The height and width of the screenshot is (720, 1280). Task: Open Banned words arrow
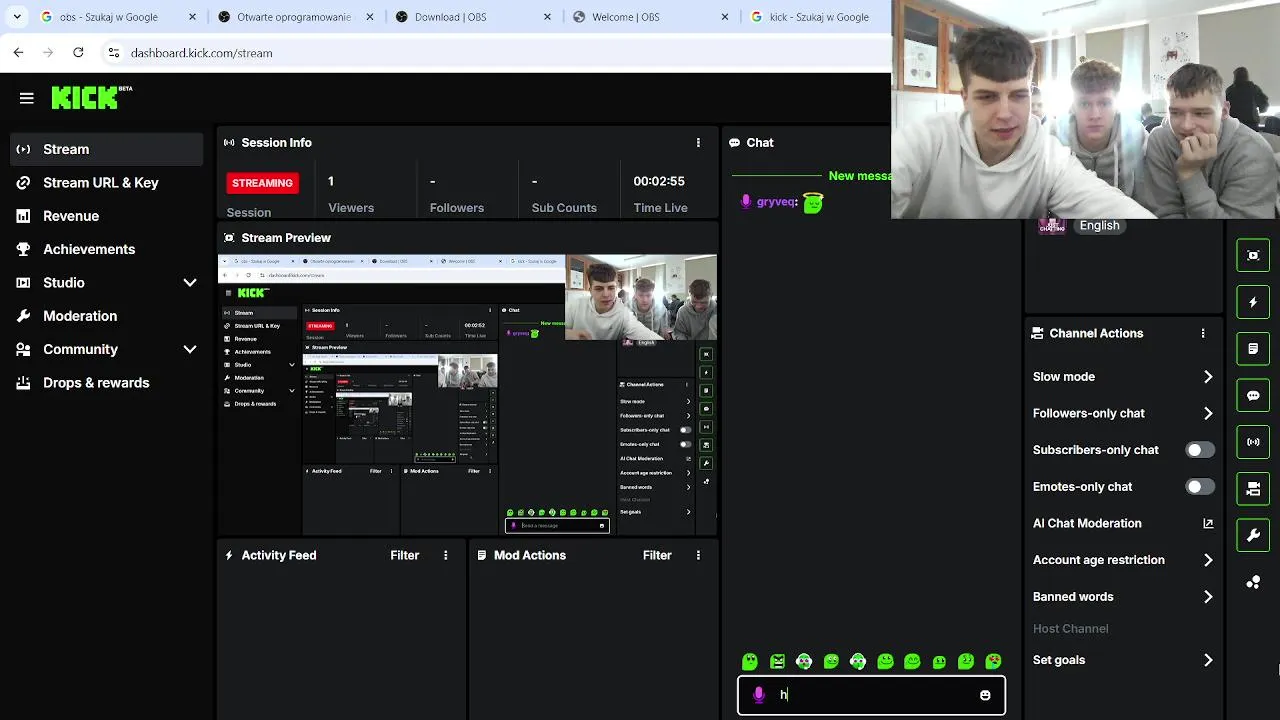click(1208, 597)
